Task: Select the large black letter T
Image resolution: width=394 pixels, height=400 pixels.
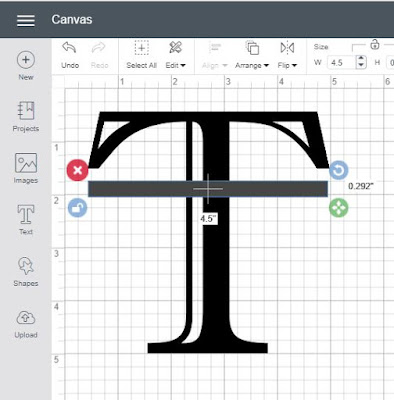Action: pos(215,250)
